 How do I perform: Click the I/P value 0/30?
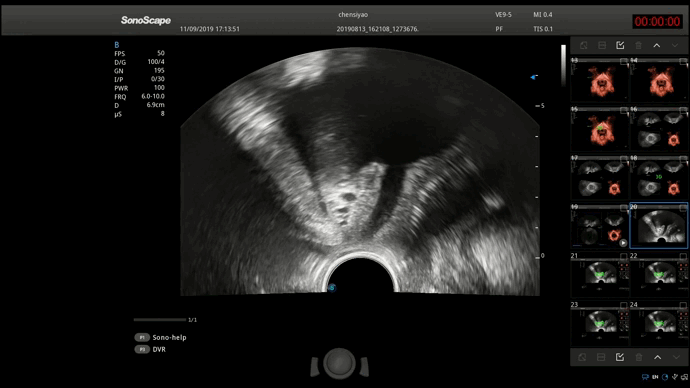click(x=158, y=79)
